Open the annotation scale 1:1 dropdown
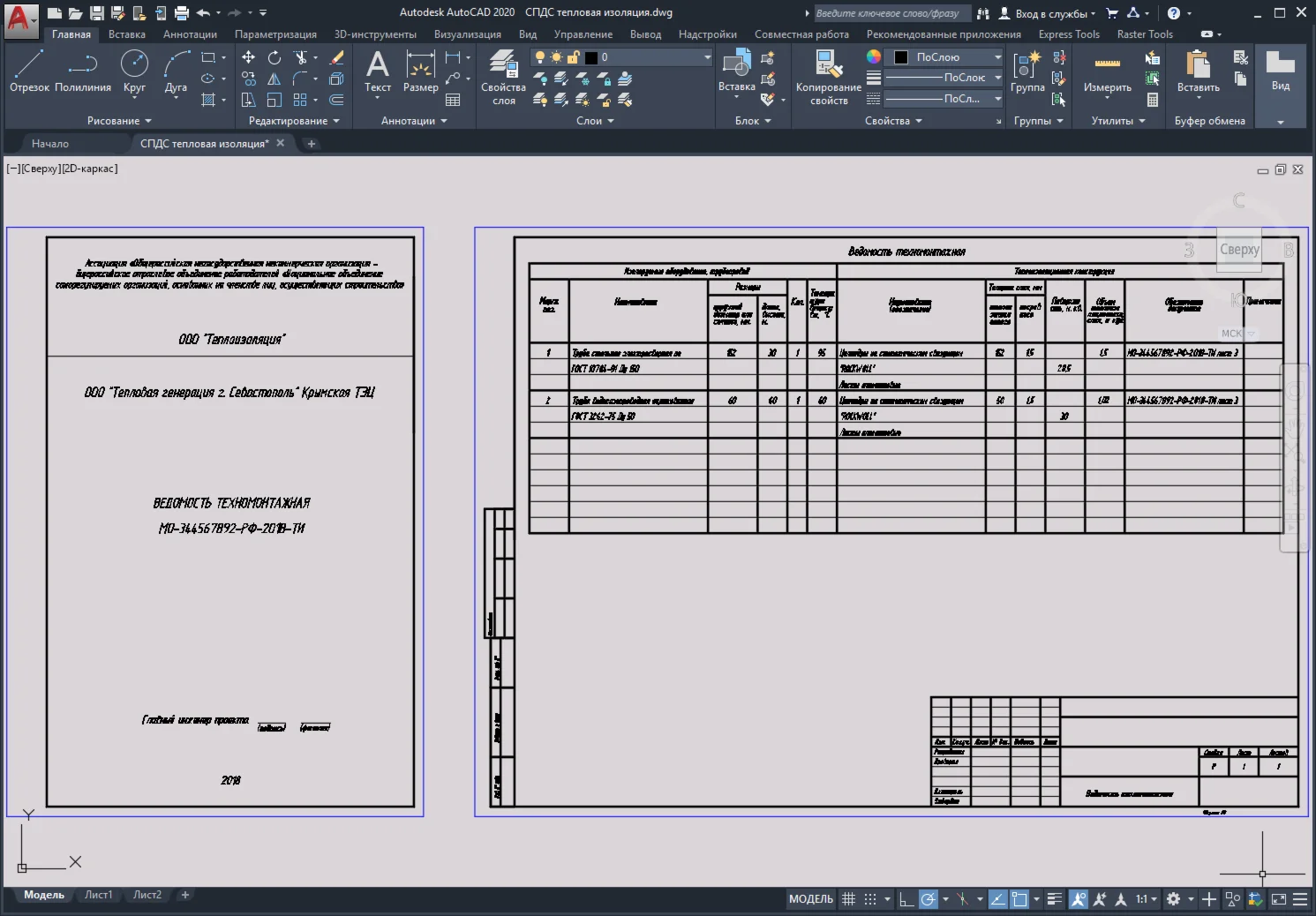 1147,899
